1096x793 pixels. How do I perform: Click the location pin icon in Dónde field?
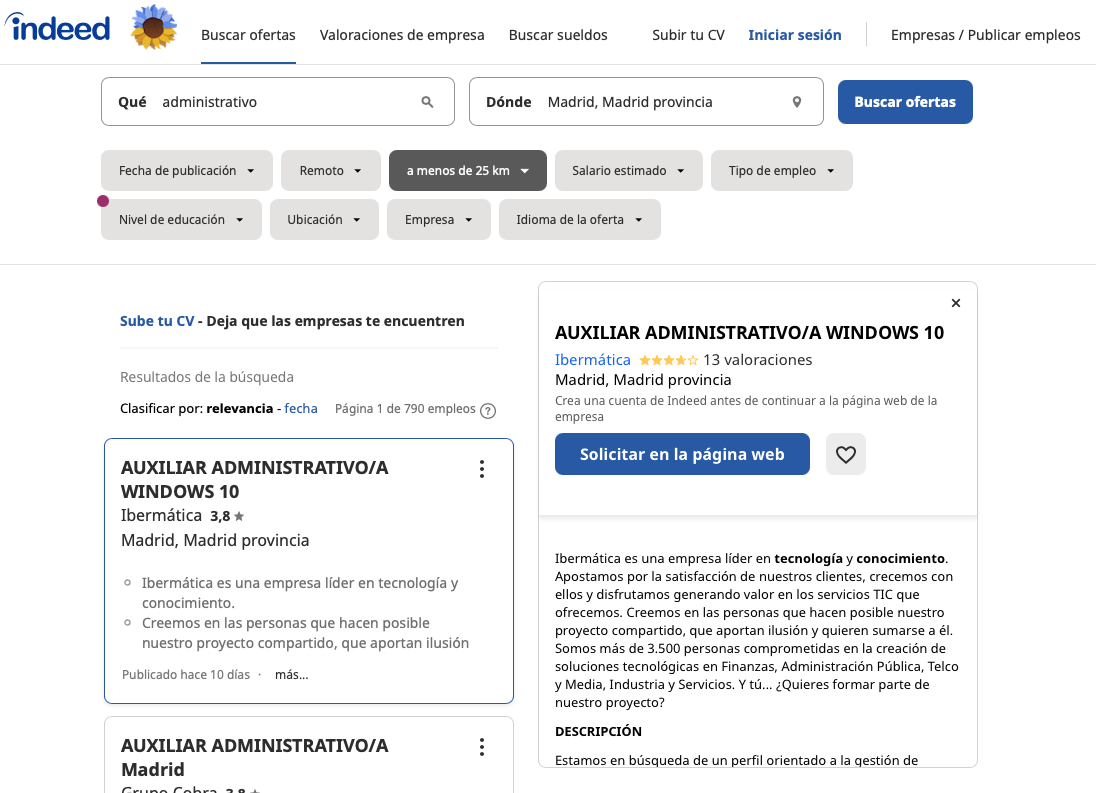coord(797,102)
